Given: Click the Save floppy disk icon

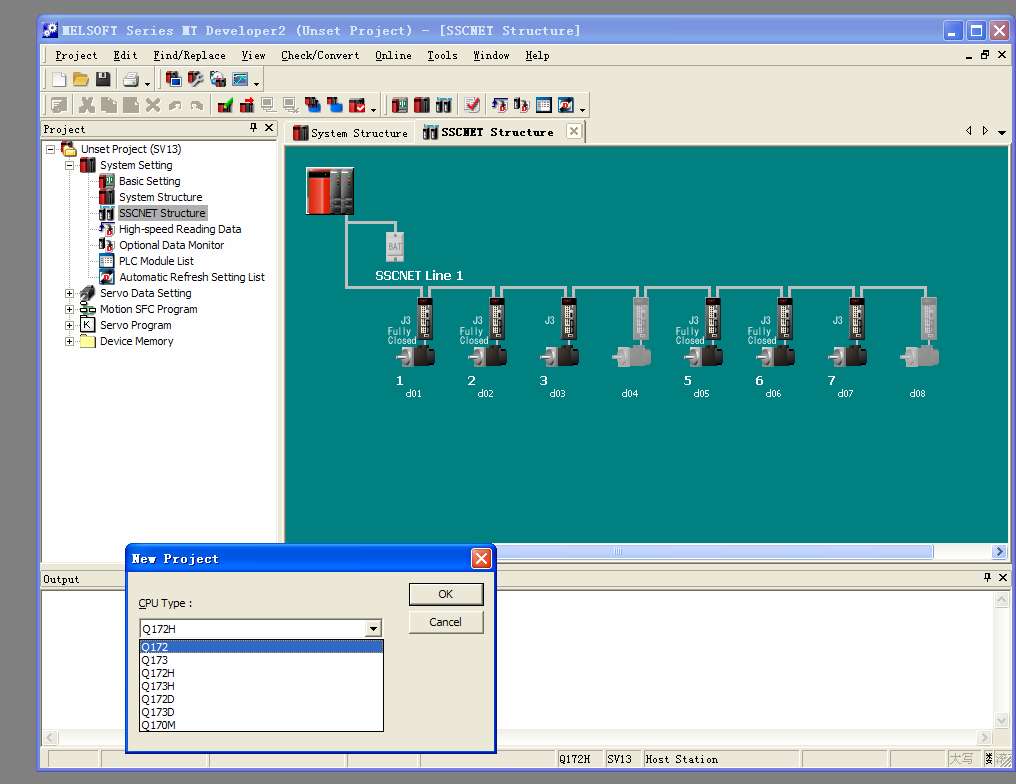Looking at the screenshot, I should (x=103, y=79).
